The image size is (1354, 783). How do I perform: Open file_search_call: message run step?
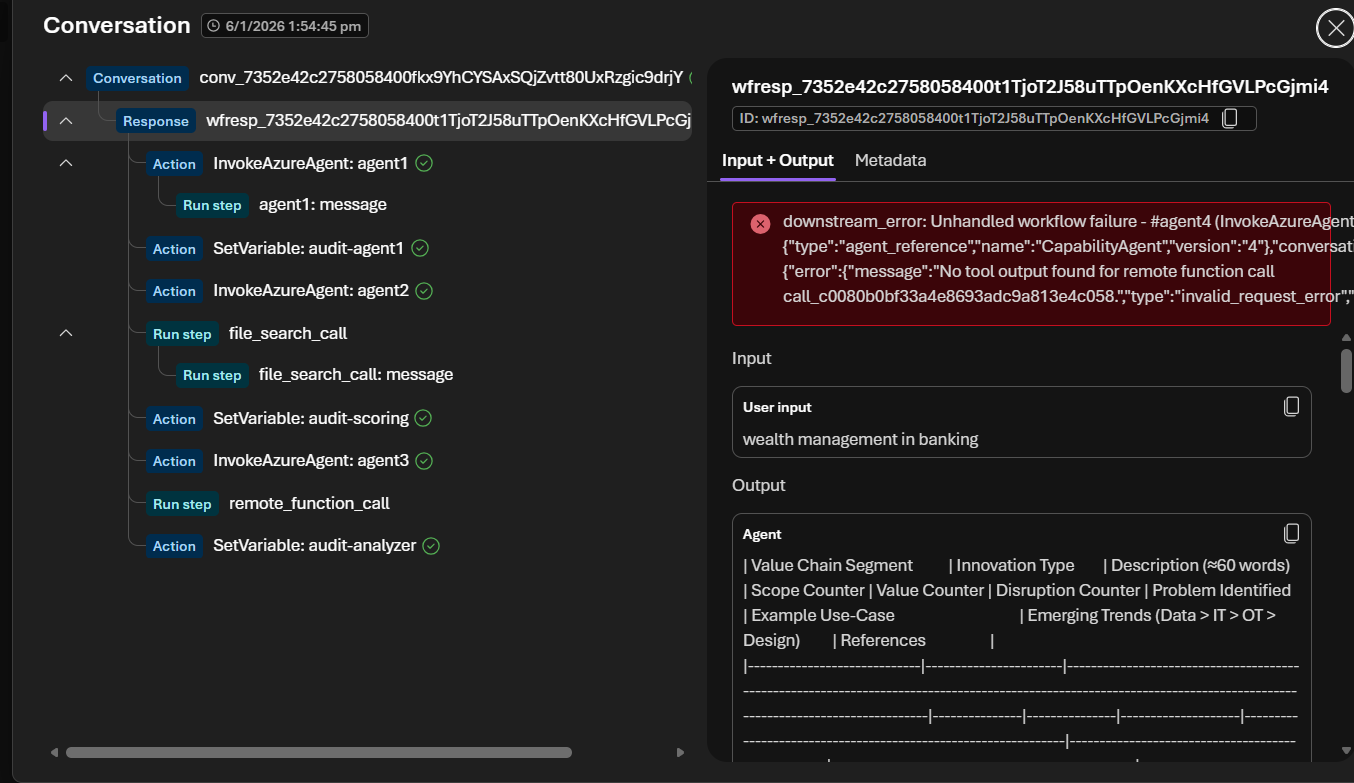click(x=355, y=375)
